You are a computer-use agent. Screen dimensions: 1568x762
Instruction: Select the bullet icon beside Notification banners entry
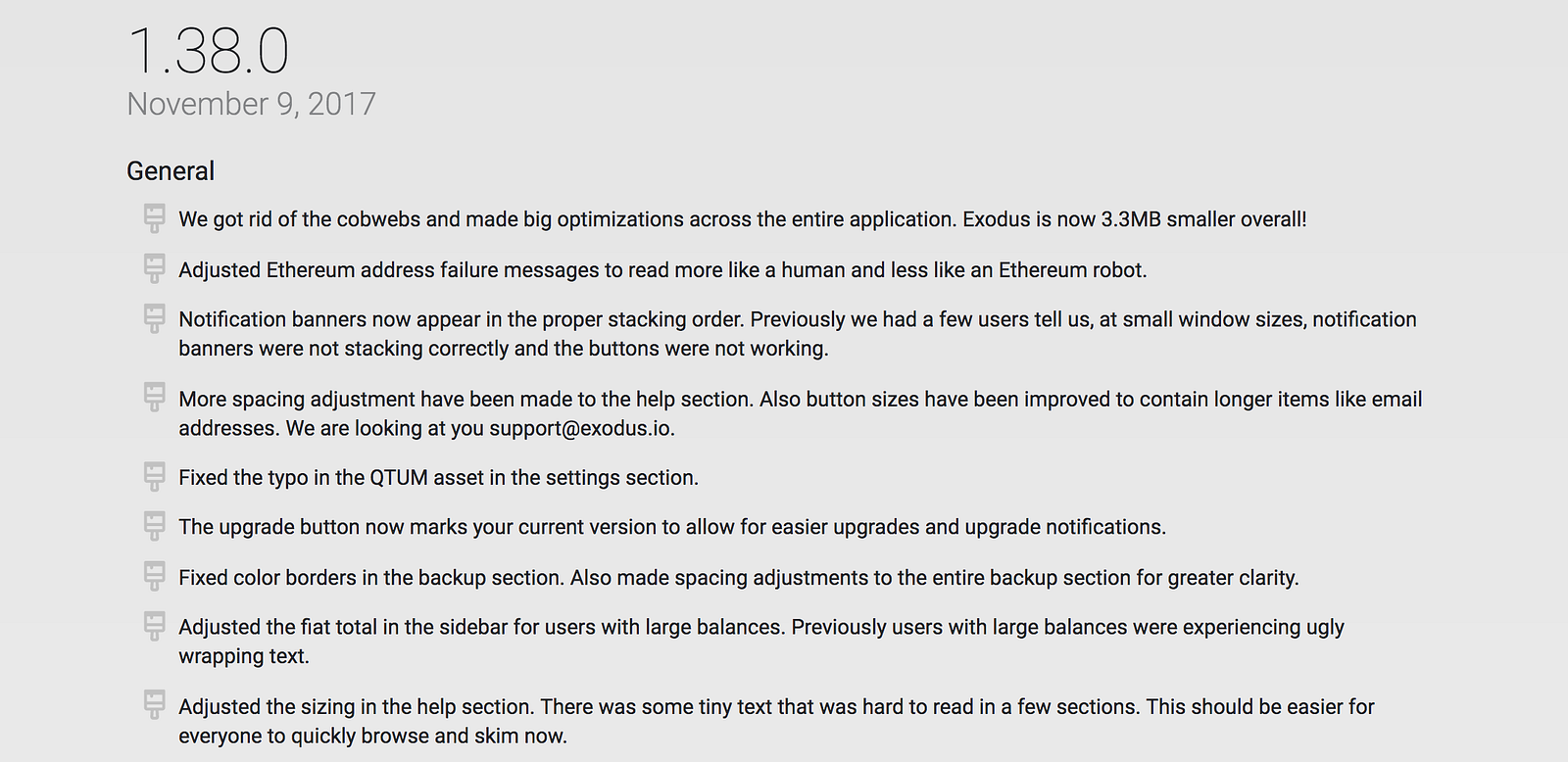click(x=154, y=318)
